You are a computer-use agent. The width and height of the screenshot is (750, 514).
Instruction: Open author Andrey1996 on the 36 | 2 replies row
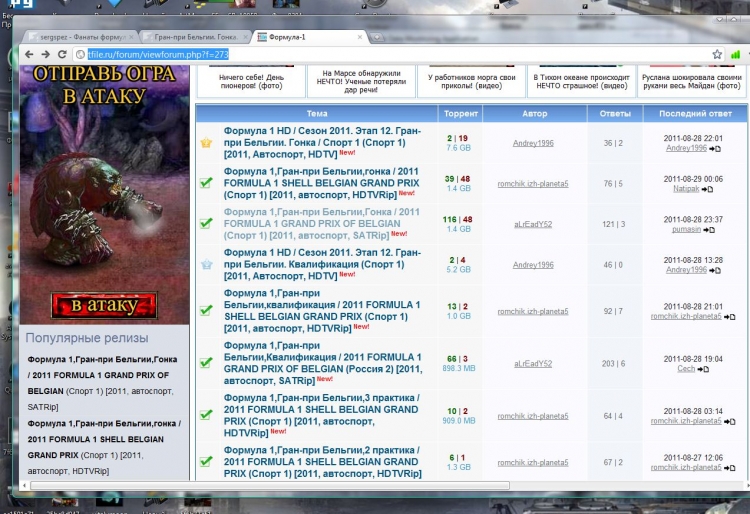[533, 143]
